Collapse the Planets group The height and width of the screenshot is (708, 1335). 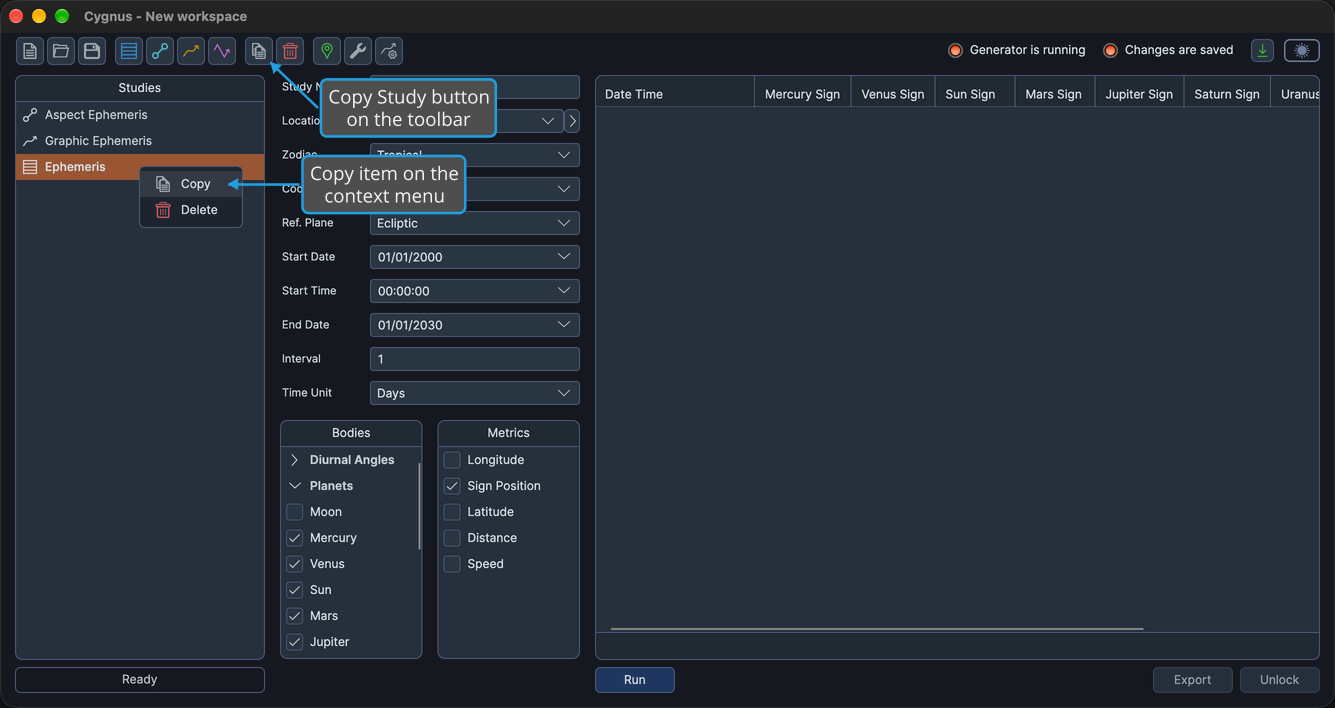[295, 486]
